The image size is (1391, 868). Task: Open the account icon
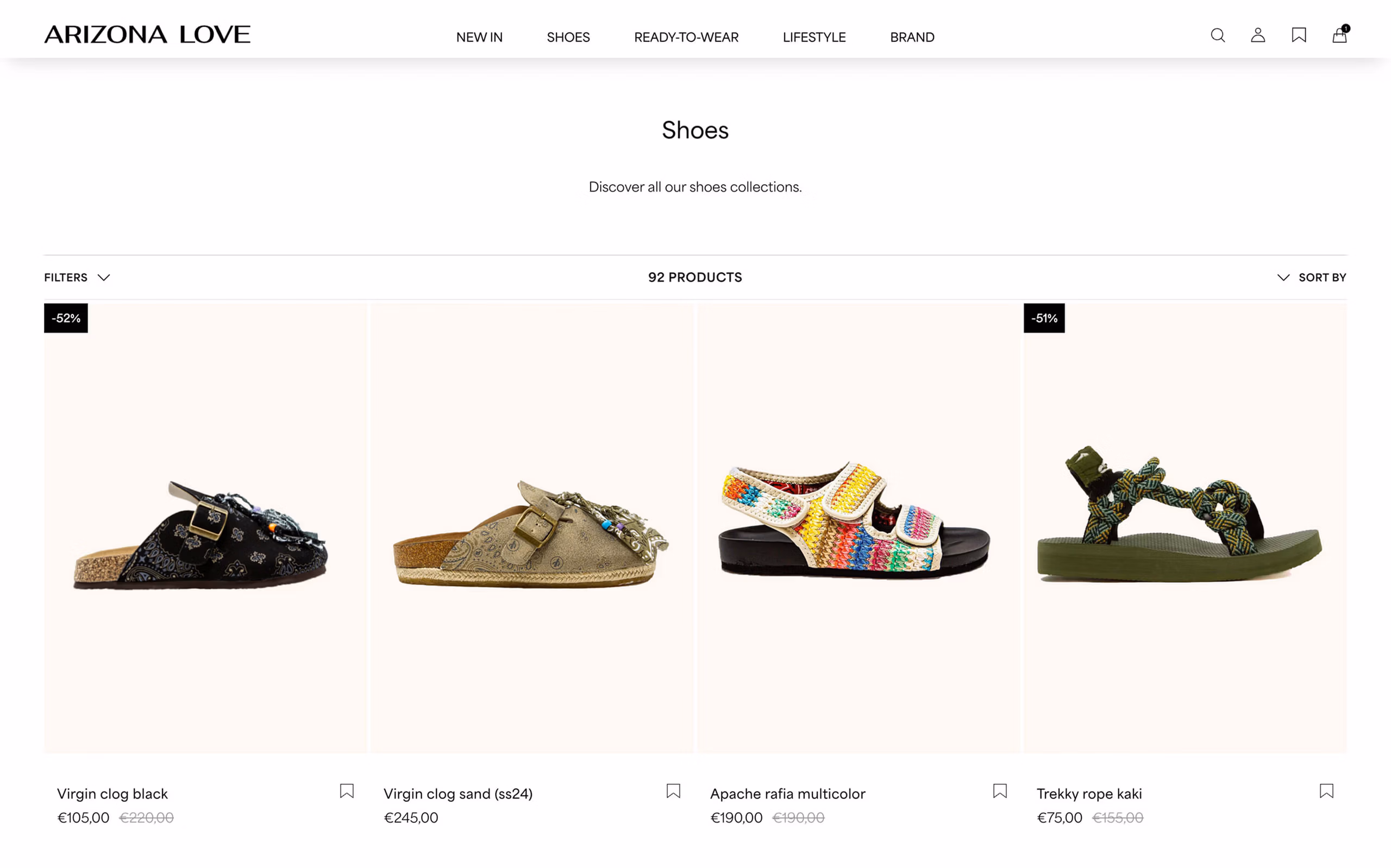coord(1257,36)
